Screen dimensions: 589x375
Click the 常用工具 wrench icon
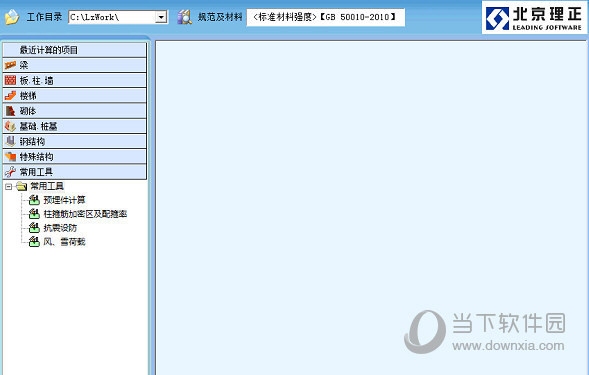pyautogui.click(x=10, y=172)
